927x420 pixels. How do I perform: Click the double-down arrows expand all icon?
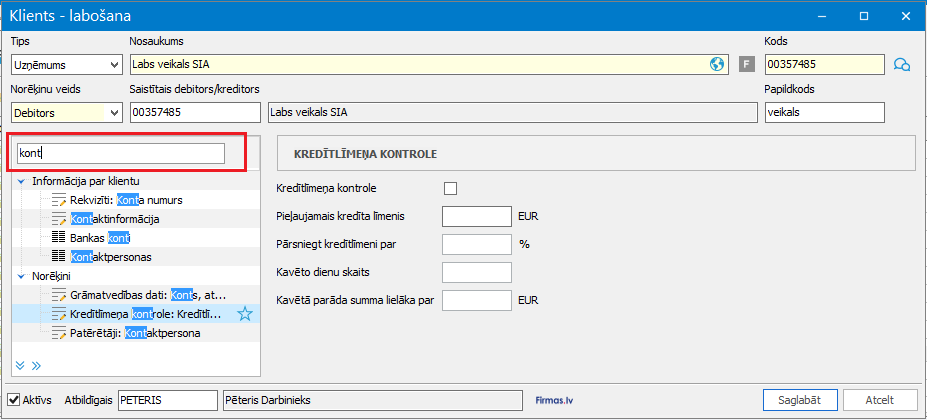21,365
